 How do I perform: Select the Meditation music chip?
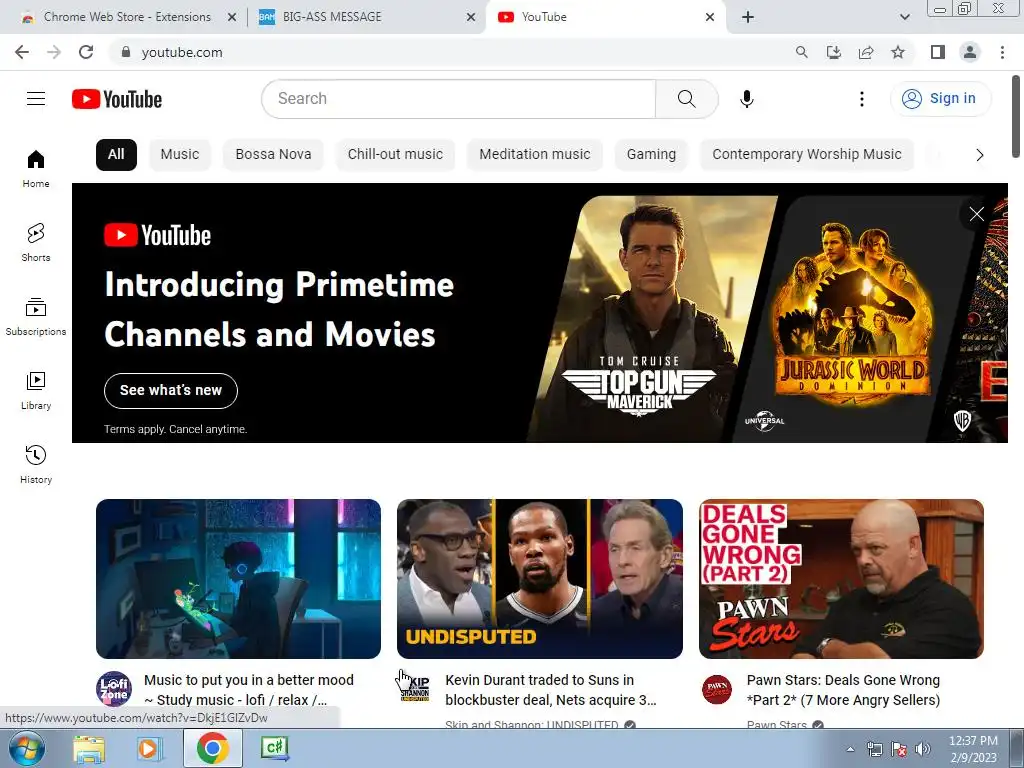534,155
